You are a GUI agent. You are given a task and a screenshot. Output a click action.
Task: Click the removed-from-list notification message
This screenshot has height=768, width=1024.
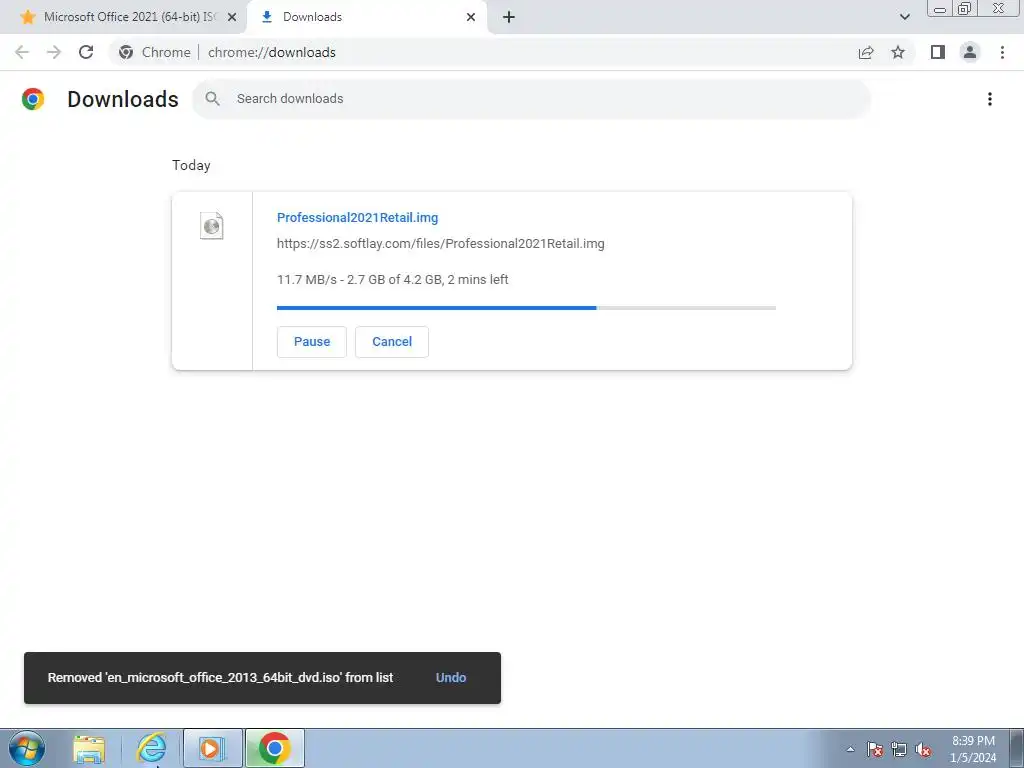(x=220, y=677)
